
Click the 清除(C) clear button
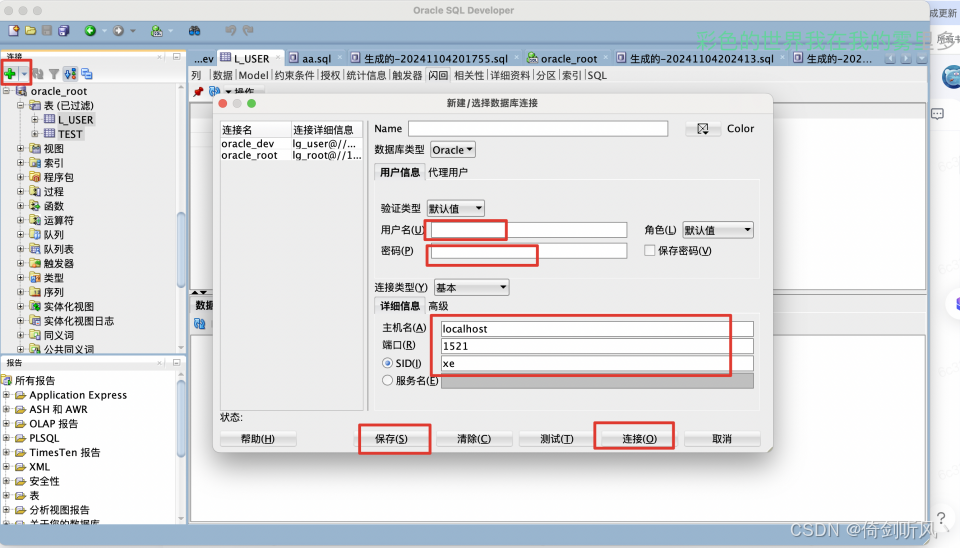[x=474, y=438]
